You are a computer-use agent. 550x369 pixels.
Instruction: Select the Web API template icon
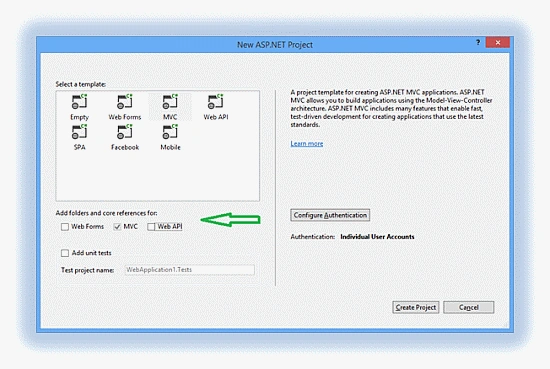[x=215, y=101]
